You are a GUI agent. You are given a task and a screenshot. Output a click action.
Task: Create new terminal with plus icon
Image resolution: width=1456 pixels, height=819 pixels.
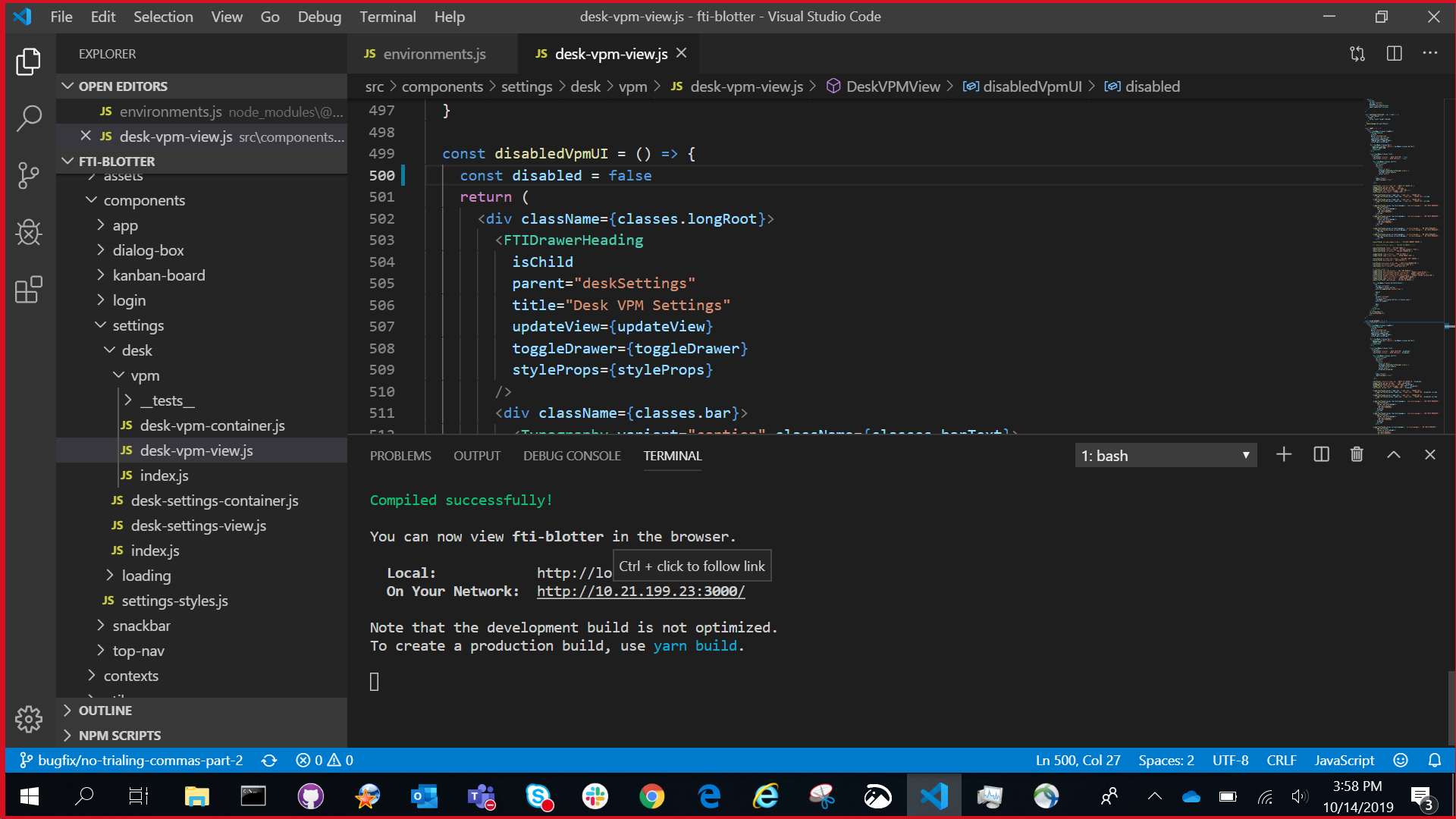1283,454
